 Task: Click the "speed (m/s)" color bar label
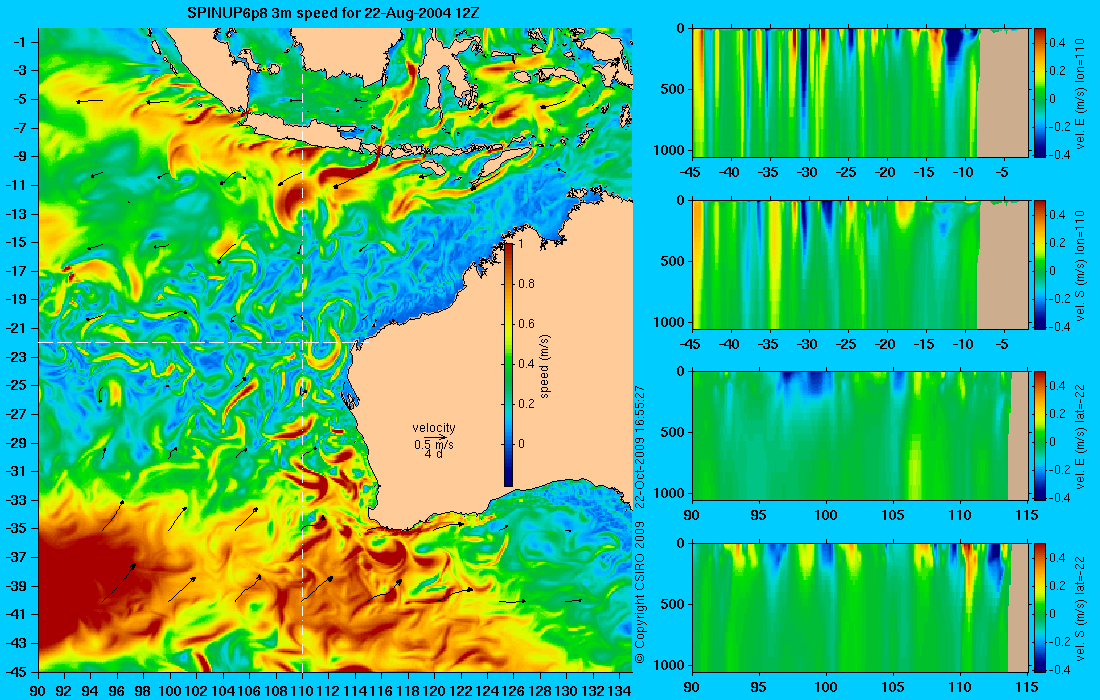tap(546, 367)
